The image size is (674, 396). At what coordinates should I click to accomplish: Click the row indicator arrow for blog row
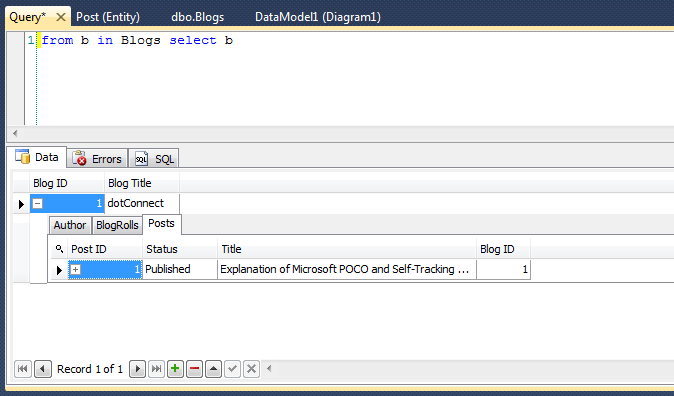coord(21,204)
